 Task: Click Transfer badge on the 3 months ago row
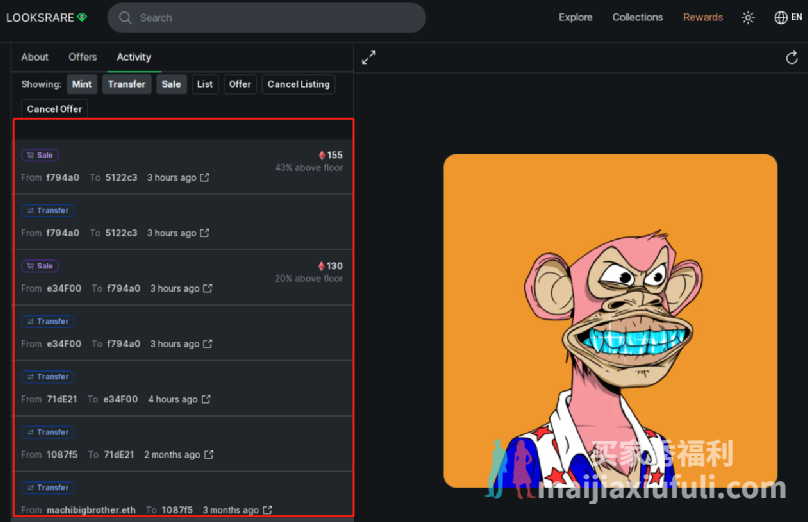[48, 487]
